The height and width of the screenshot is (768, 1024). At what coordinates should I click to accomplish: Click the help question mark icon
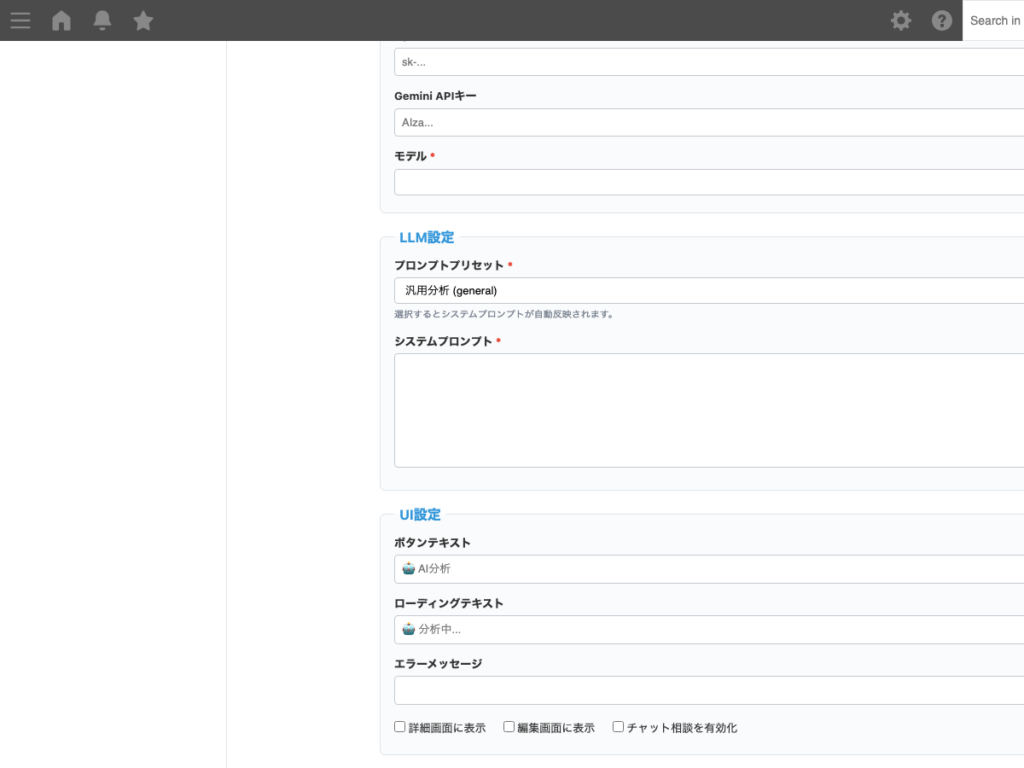pos(941,20)
